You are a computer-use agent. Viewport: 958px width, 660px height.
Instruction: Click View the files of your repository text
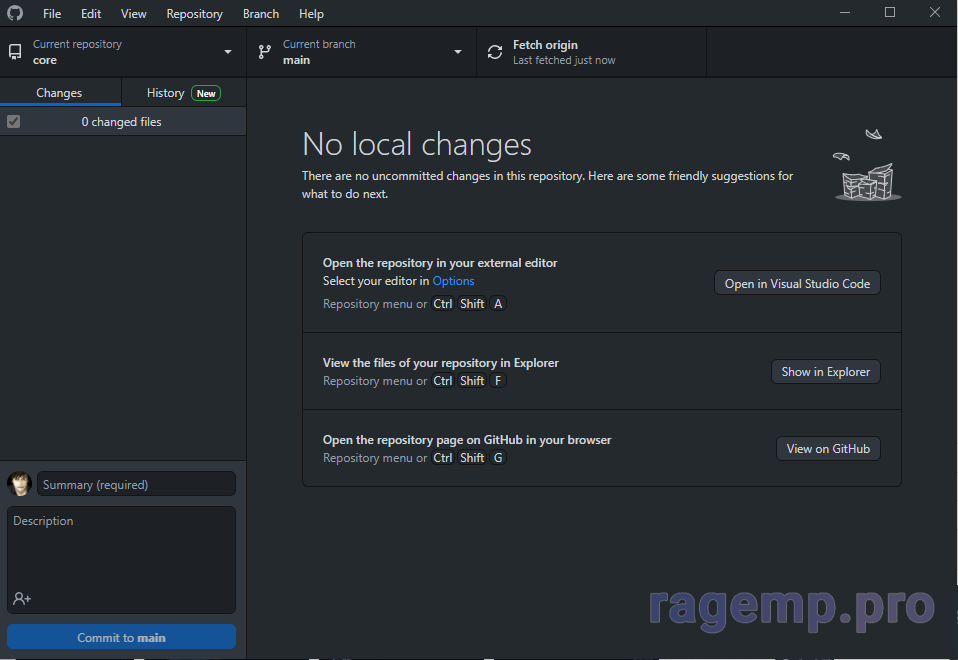pos(441,363)
